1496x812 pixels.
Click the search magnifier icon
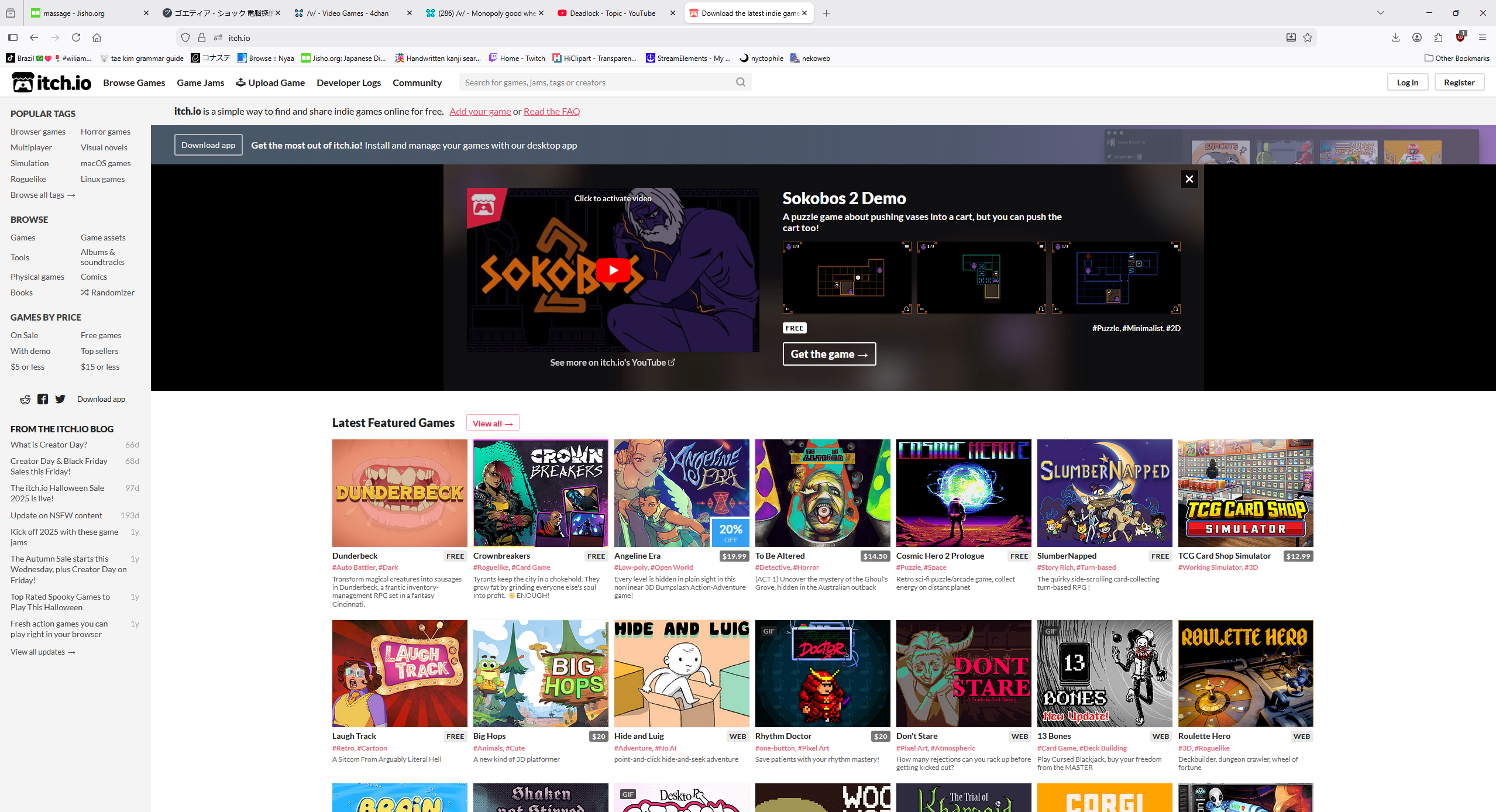tap(740, 82)
